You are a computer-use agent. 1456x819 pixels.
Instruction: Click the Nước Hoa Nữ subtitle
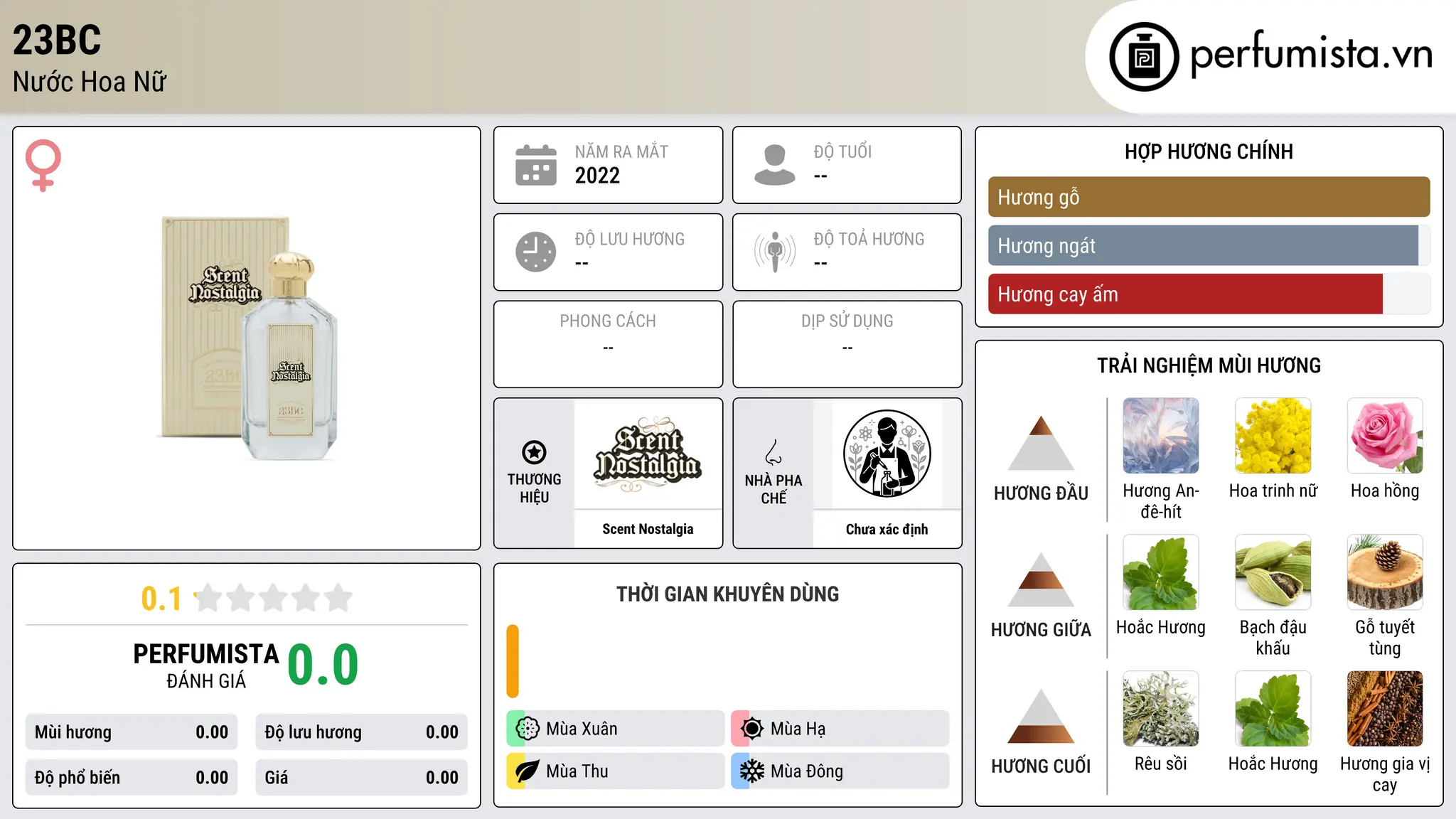click(x=90, y=82)
